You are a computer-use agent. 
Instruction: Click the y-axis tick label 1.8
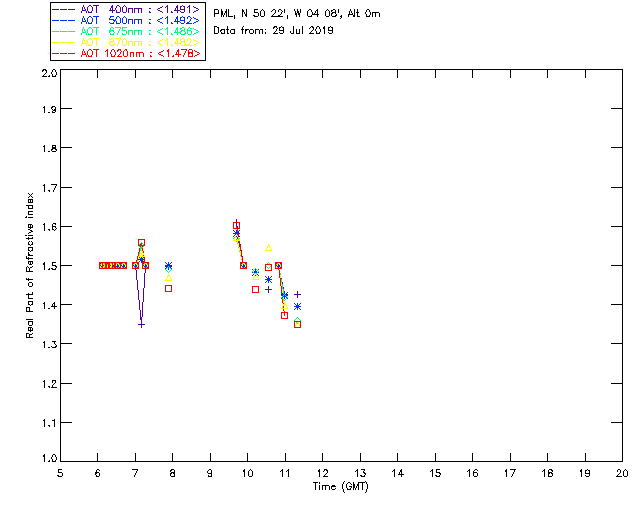tap(49, 148)
